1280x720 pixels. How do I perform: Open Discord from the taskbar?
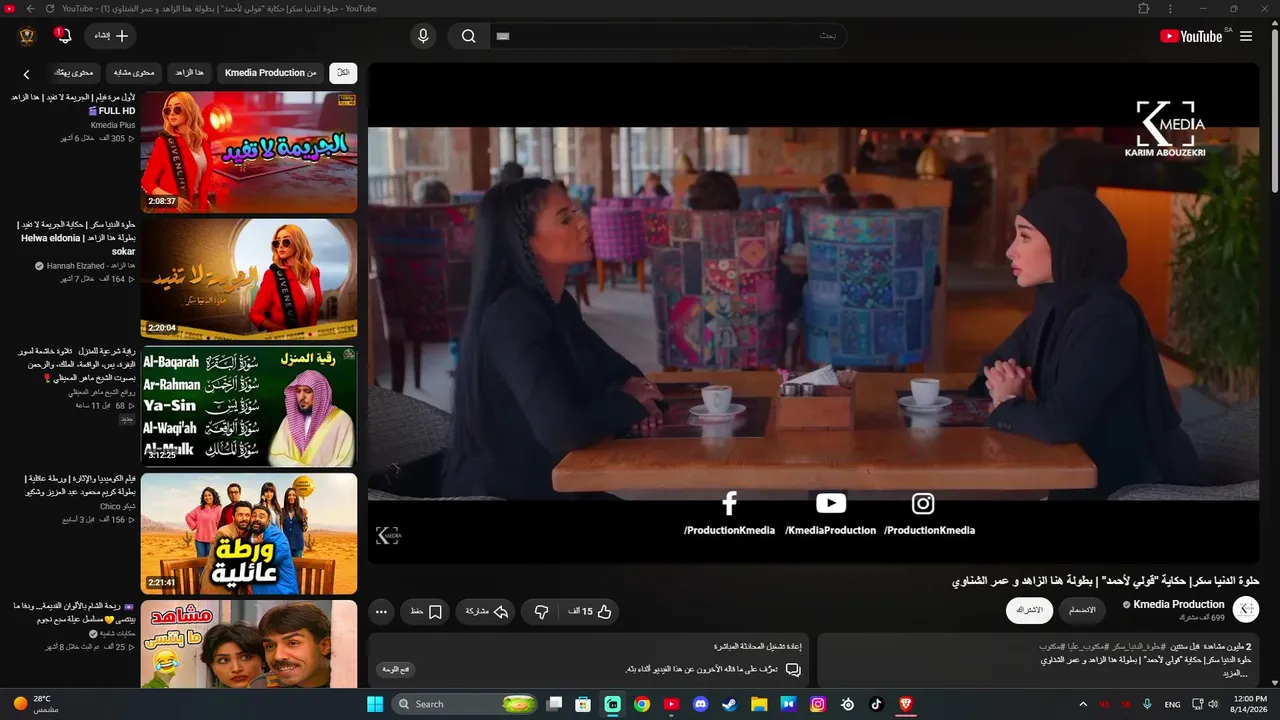[x=701, y=704]
